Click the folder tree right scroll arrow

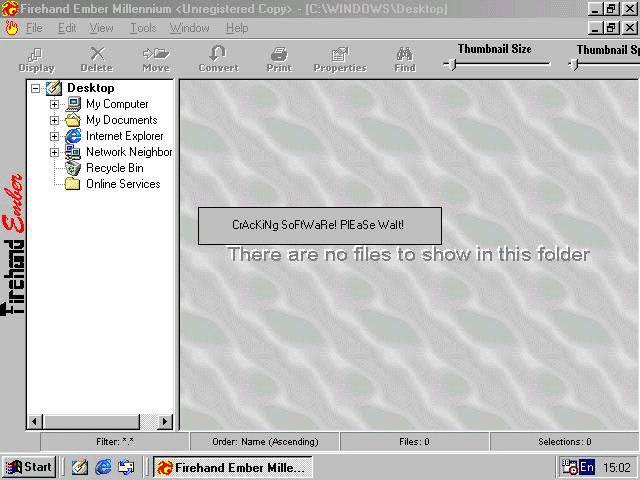click(165, 422)
